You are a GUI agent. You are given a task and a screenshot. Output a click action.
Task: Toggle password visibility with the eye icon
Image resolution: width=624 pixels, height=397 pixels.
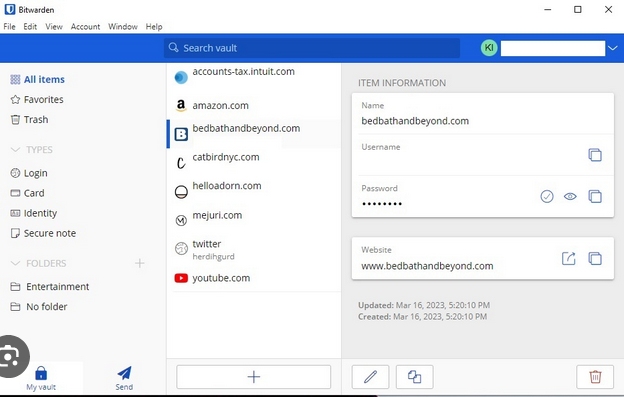click(570, 196)
